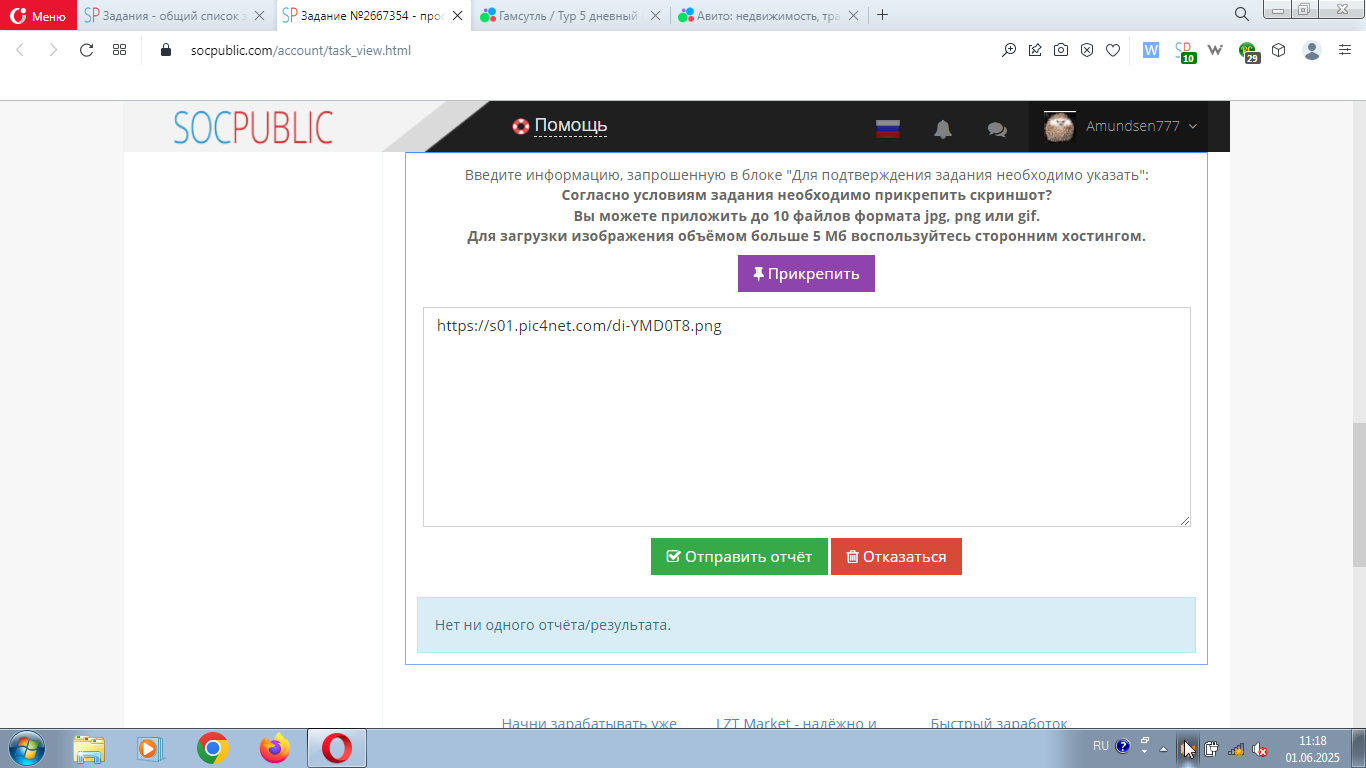
Task: Click the site security padlock icon
Action: pos(167,50)
